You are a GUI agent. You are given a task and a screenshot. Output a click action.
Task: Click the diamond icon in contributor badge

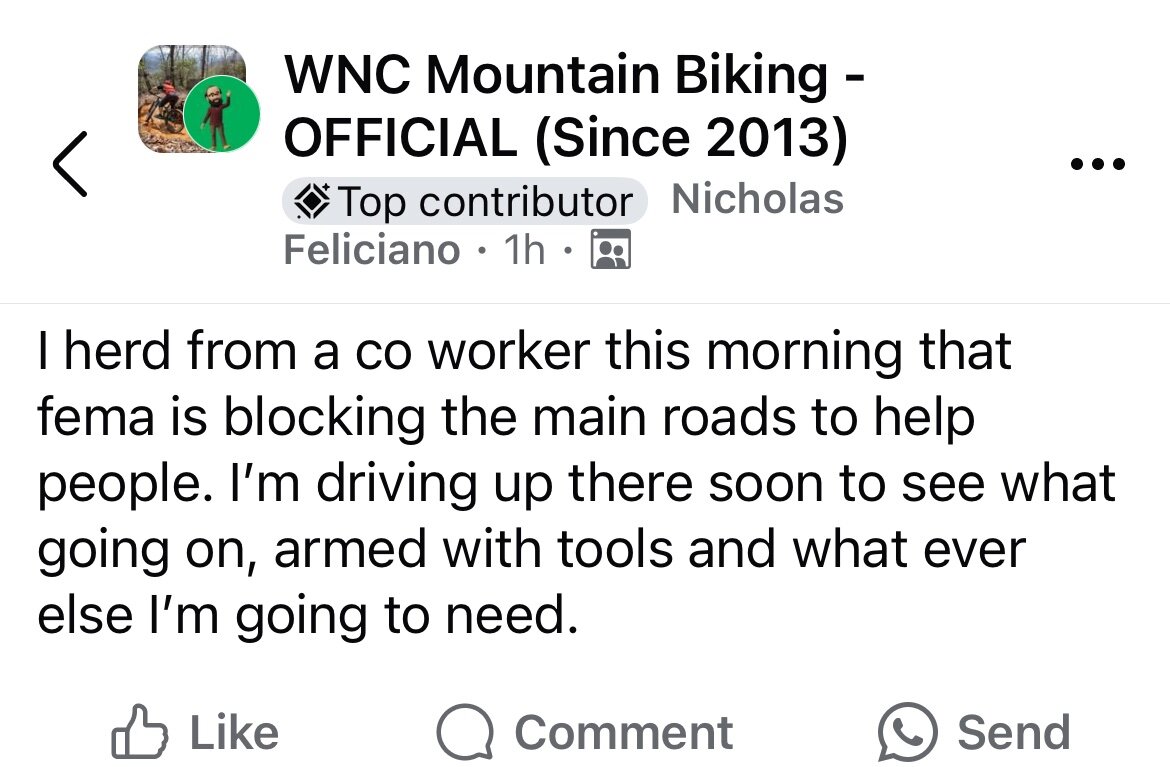point(314,202)
